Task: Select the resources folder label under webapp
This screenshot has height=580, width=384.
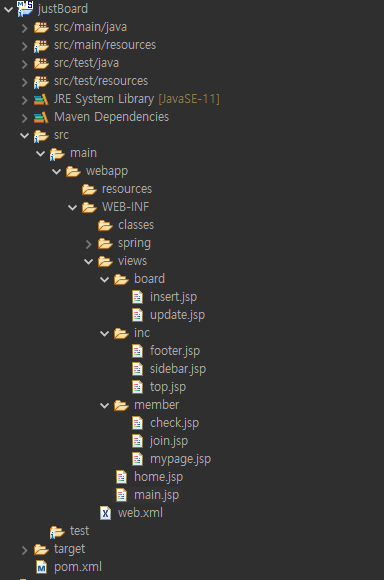Action: coord(127,189)
